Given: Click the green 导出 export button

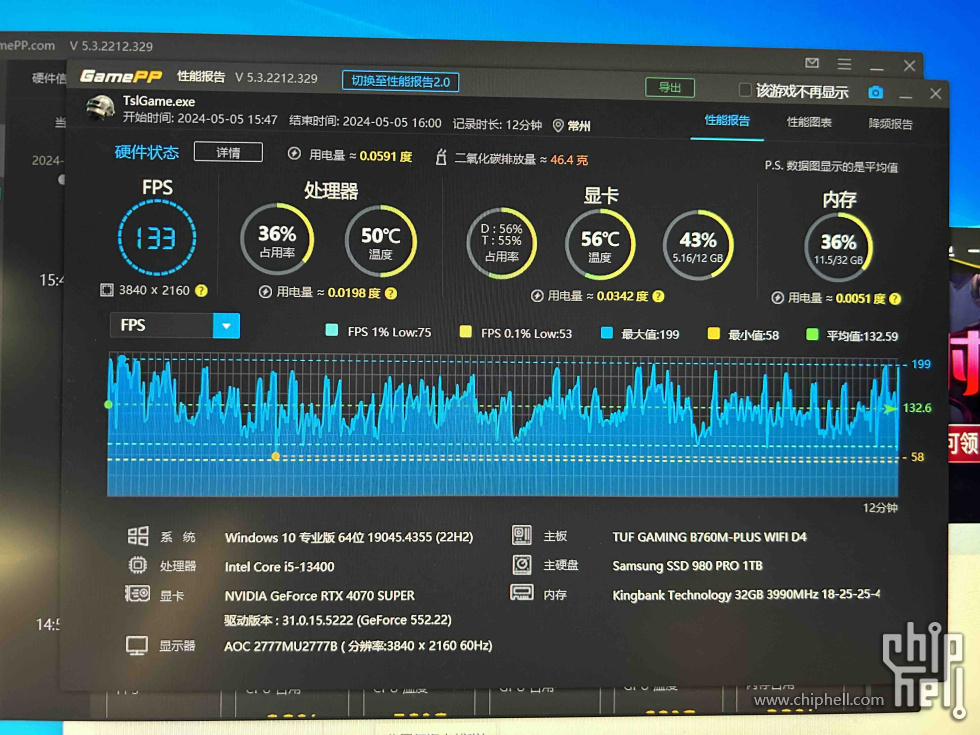Looking at the screenshot, I should (670, 87).
